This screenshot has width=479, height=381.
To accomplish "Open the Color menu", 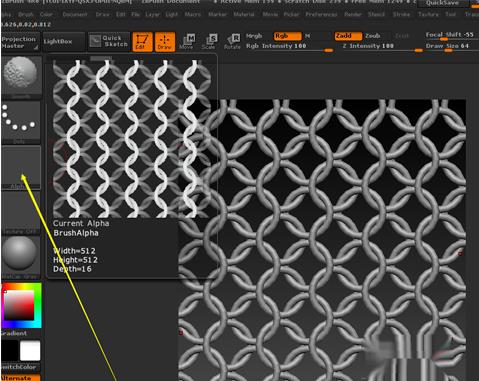I will (x=46, y=15).
